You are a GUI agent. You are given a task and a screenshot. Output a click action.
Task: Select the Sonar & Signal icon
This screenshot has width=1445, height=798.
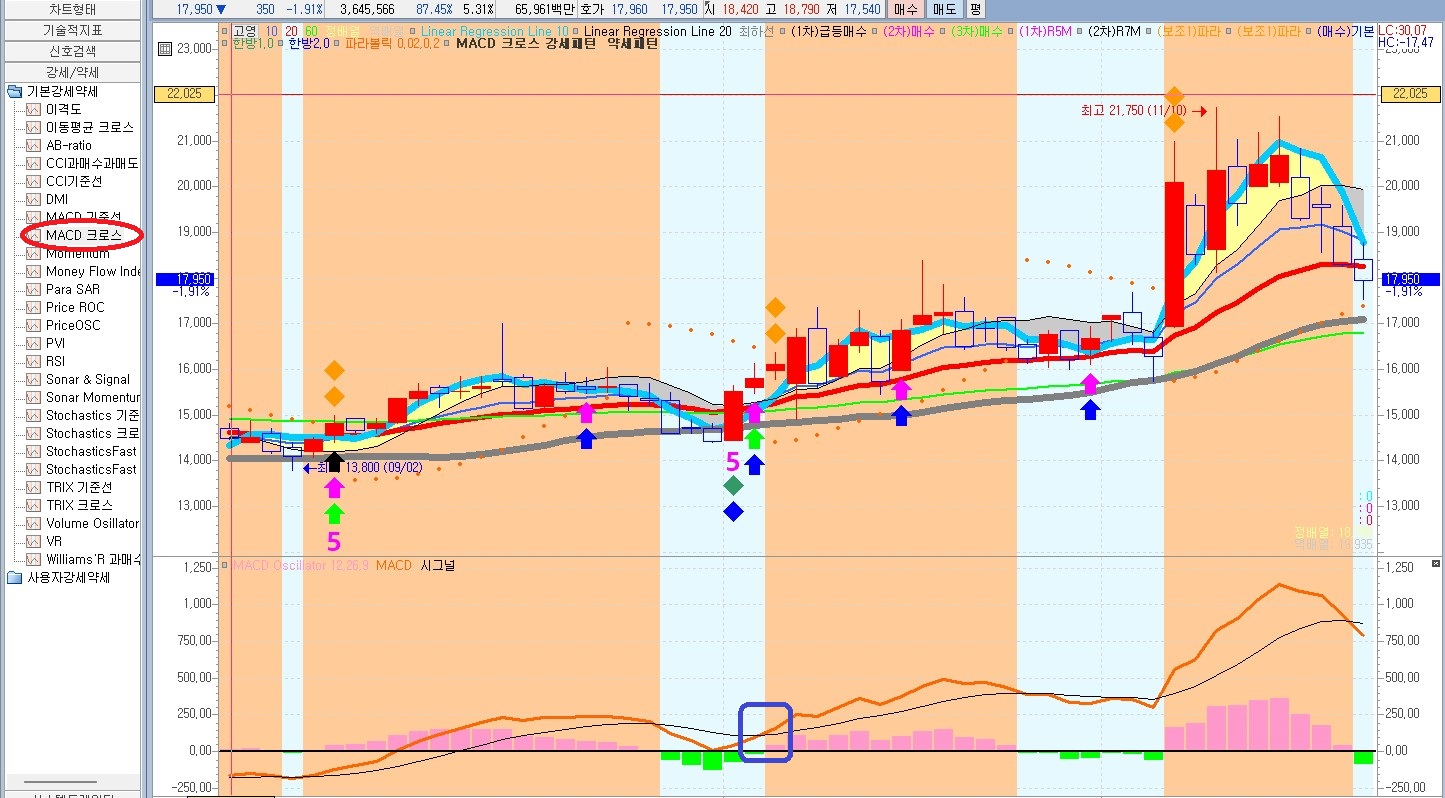coord(33,380)
